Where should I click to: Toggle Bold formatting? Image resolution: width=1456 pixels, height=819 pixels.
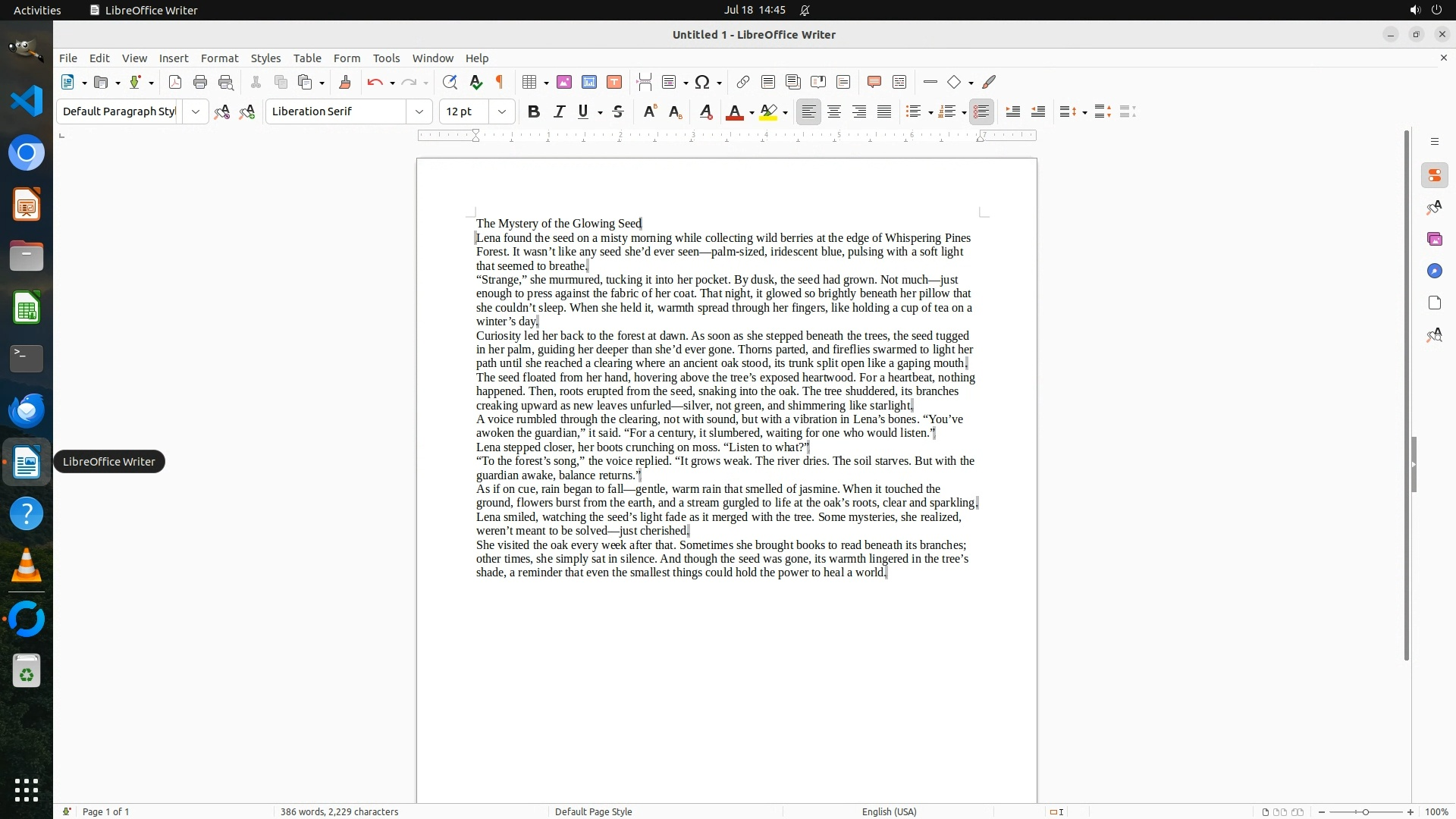coord(534,111)
